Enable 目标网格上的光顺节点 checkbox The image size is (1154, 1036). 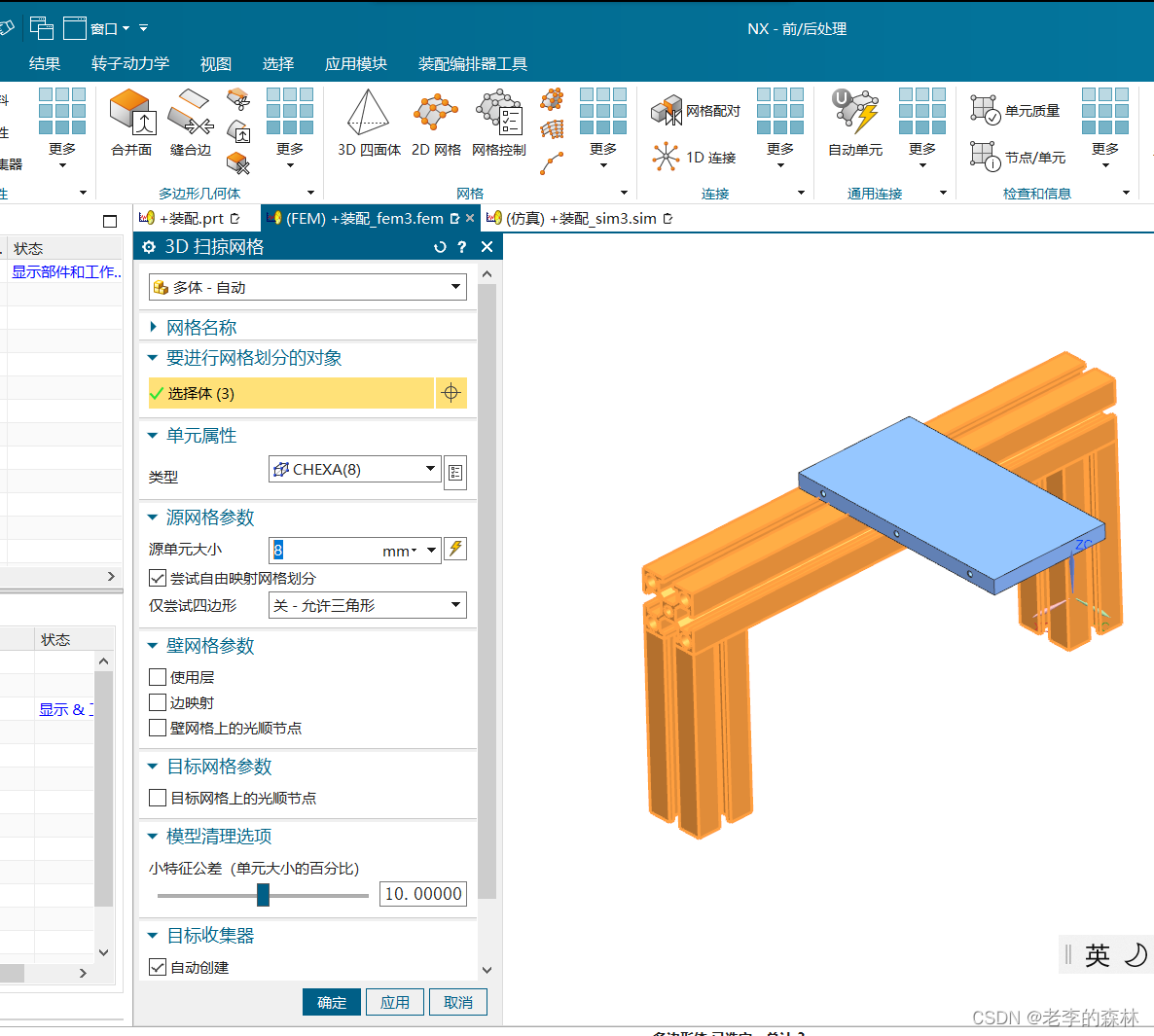coord(158,798)
